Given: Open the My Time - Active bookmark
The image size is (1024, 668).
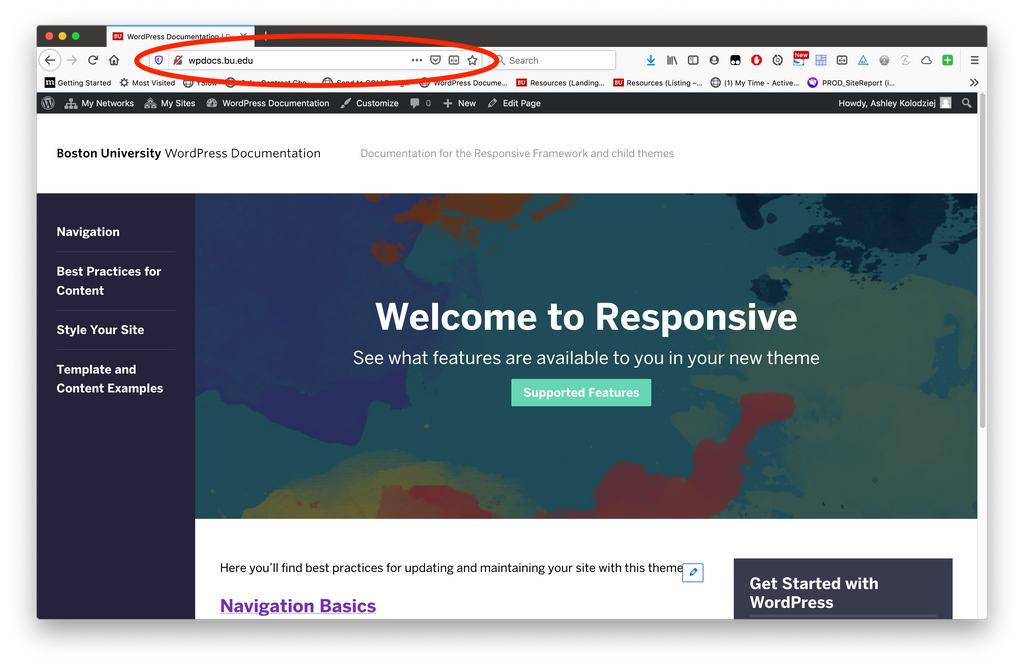Looking at the screenshot, I should pos(755,83).
